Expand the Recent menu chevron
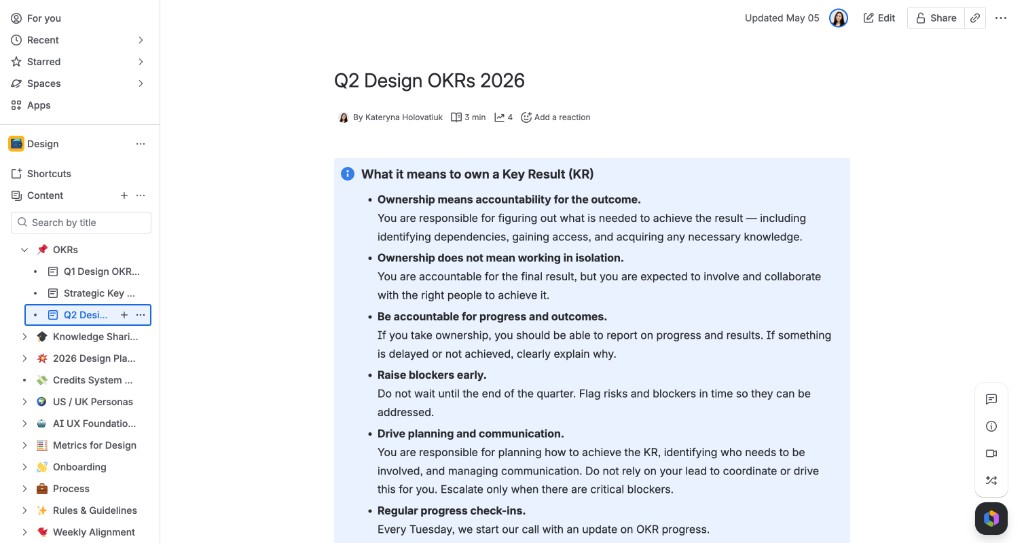Screen dimensions: 1024x543 pos(140,40)
